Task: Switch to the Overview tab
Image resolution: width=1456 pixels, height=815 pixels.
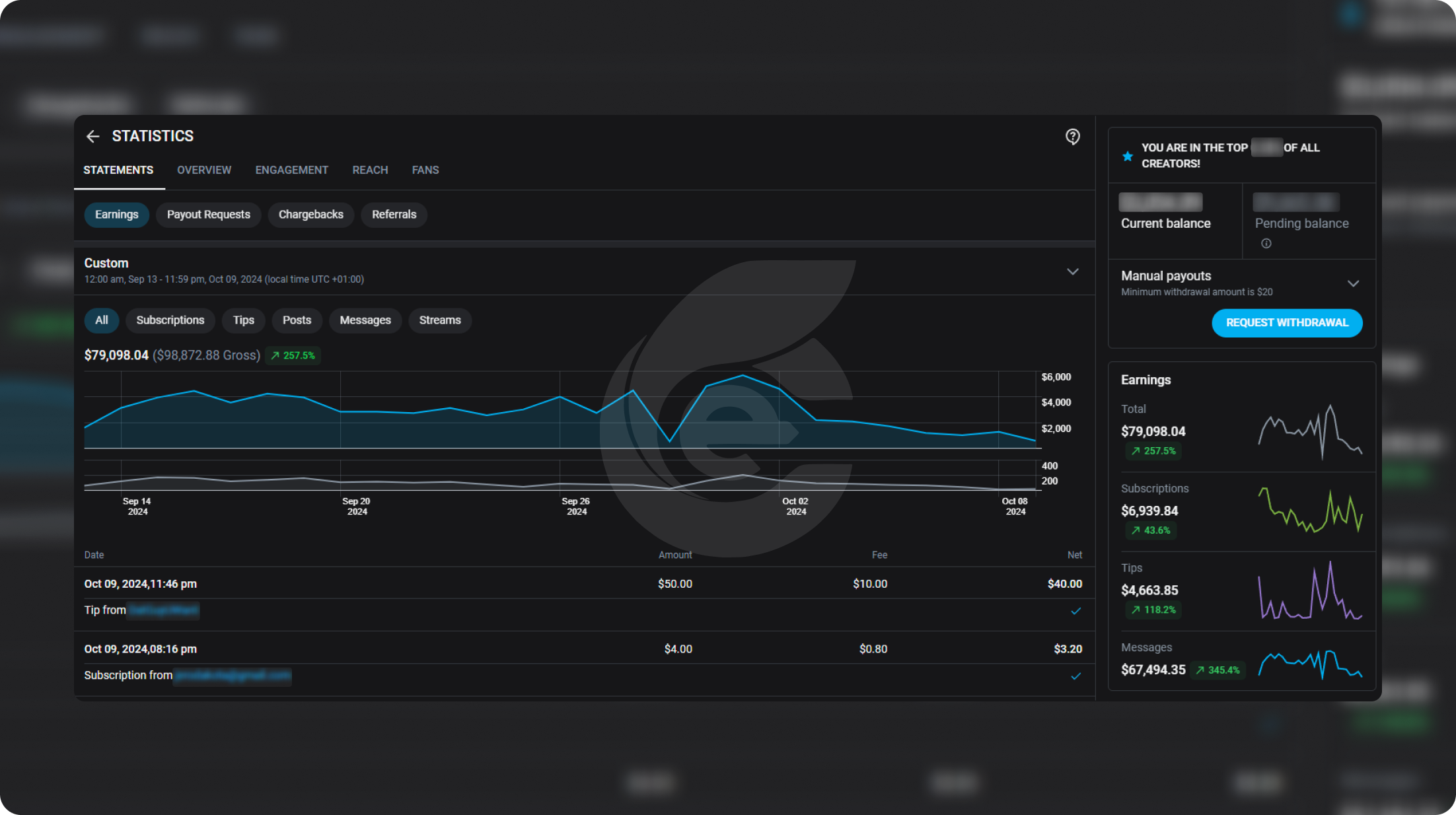Action: pyautogui.click(x=203, y=170)
